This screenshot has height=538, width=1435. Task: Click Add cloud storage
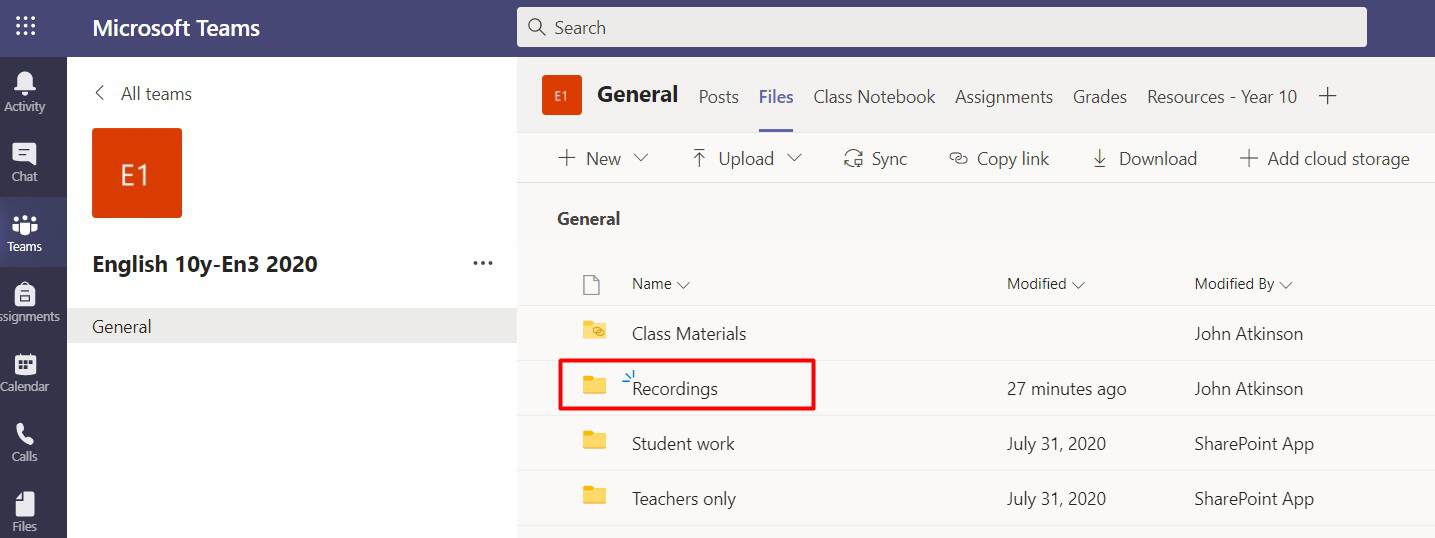coord(1324,158)
